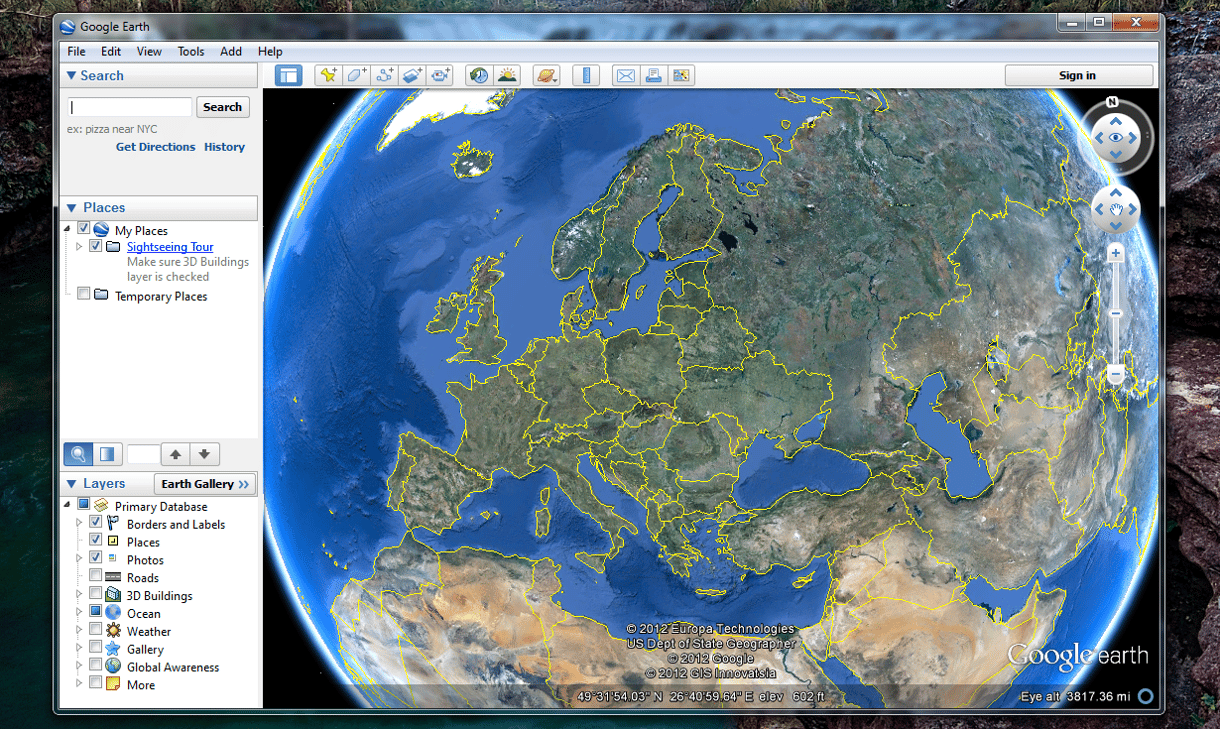Record a tour with camera icon
1220x729 pixels.
[x=440, y=75]
